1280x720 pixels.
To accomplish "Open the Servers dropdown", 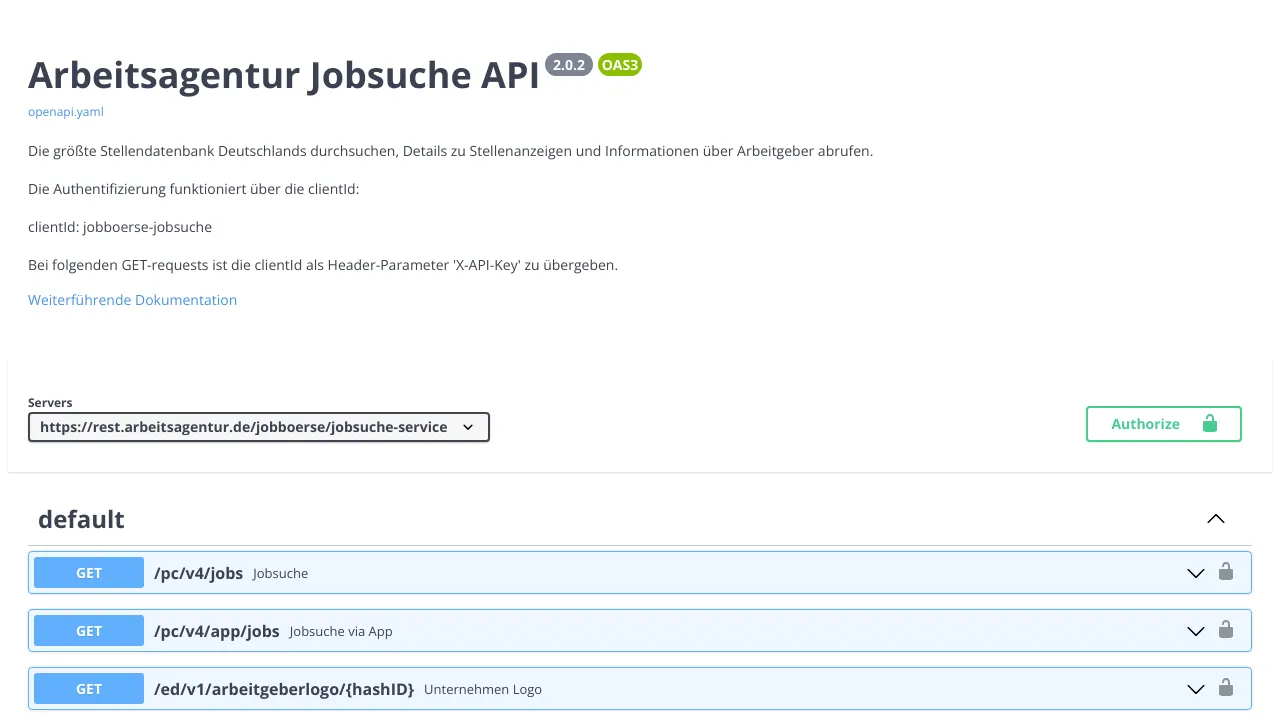I will 259,427.
